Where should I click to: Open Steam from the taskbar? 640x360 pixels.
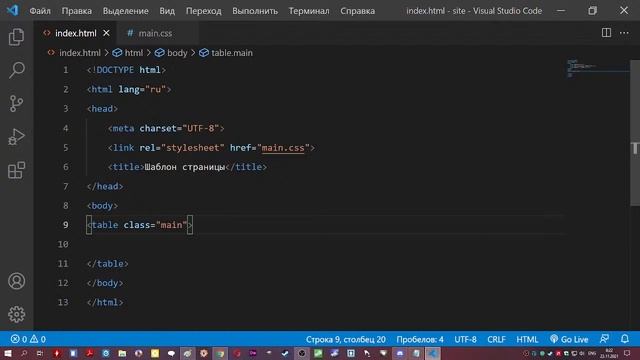(285, 353)
